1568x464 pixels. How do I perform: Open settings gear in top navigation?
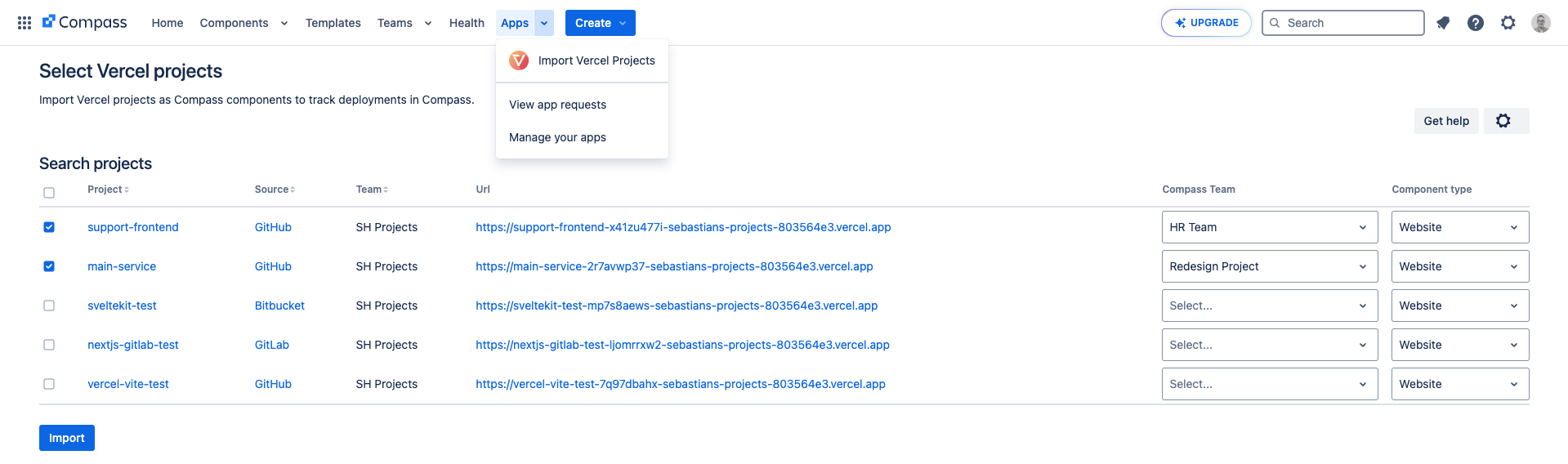coord(1508,23)
